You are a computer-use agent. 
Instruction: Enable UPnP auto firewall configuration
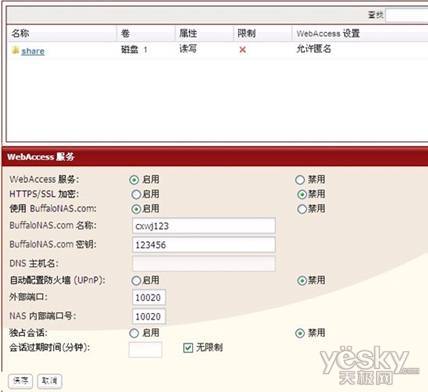[x=136, y=281]
